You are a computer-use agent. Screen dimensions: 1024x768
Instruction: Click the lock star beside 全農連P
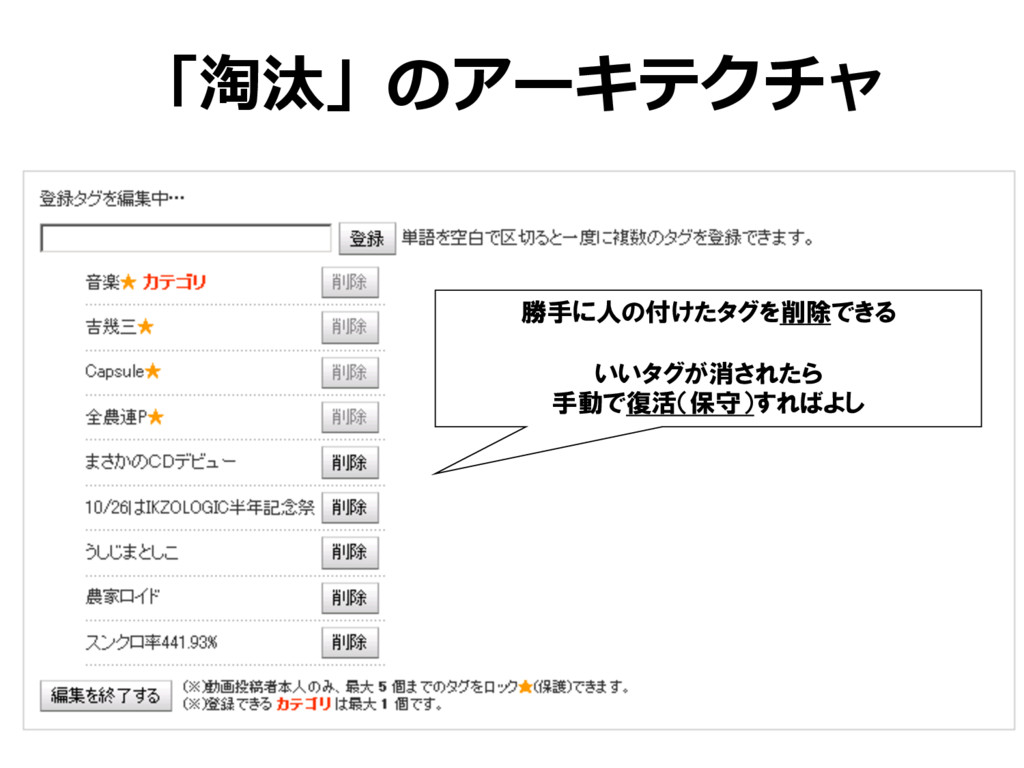coord(155,417)
